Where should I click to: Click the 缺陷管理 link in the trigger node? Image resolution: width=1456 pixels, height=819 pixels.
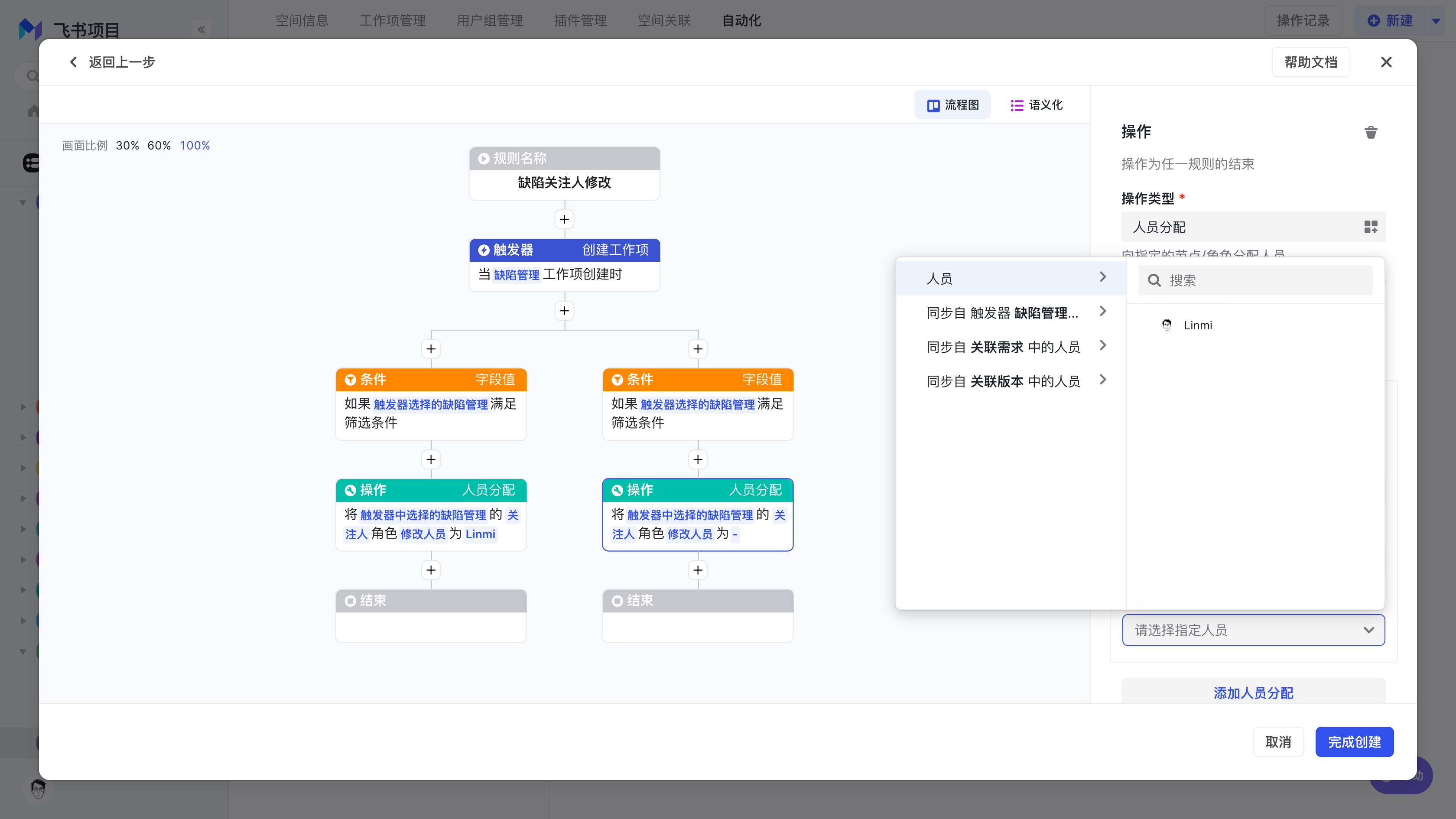tap(517, 275)
